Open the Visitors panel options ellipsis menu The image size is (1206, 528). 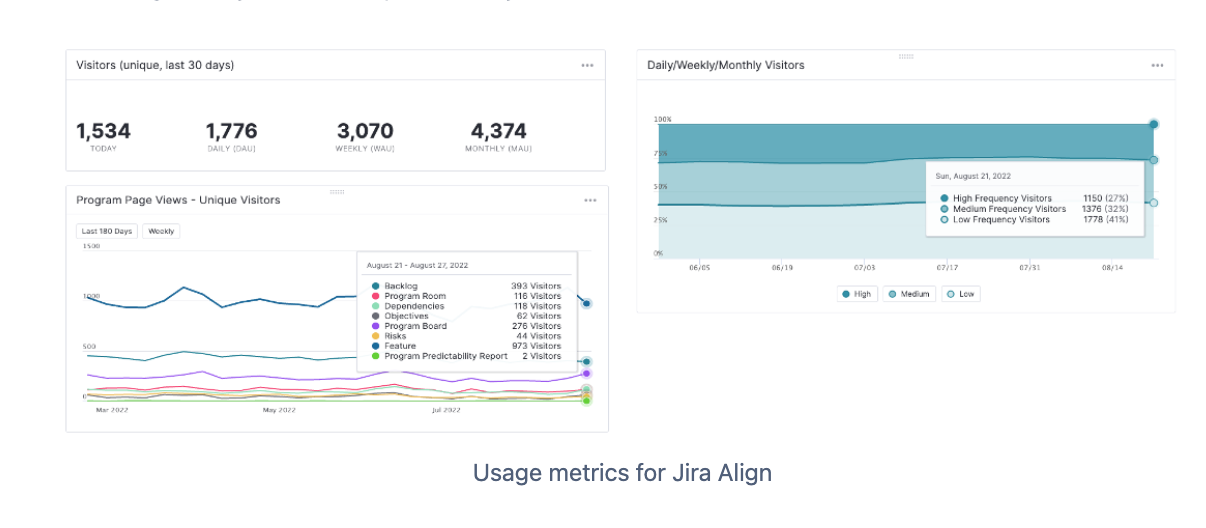pyautogui.click(x=588, y=65)
